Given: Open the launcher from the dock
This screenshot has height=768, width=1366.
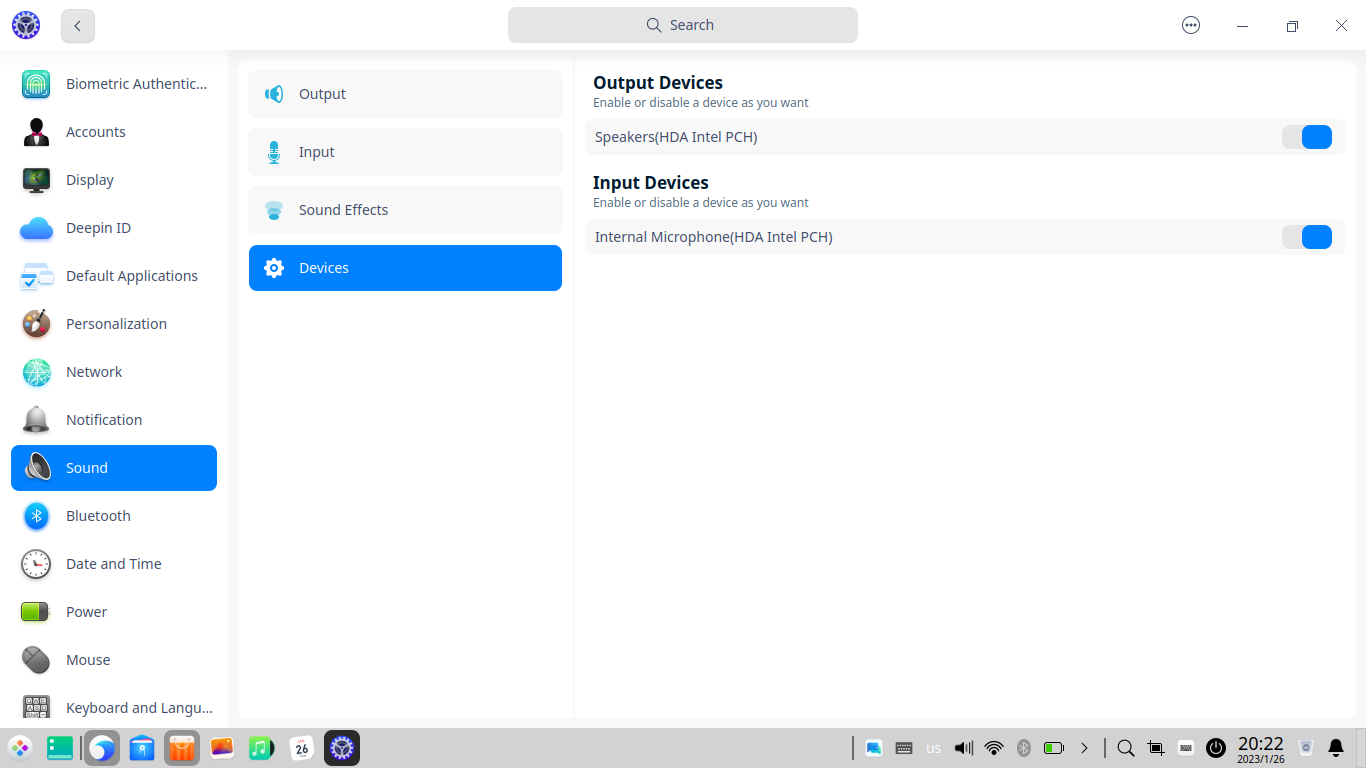Looking at the screenshot, I should 20,748.
